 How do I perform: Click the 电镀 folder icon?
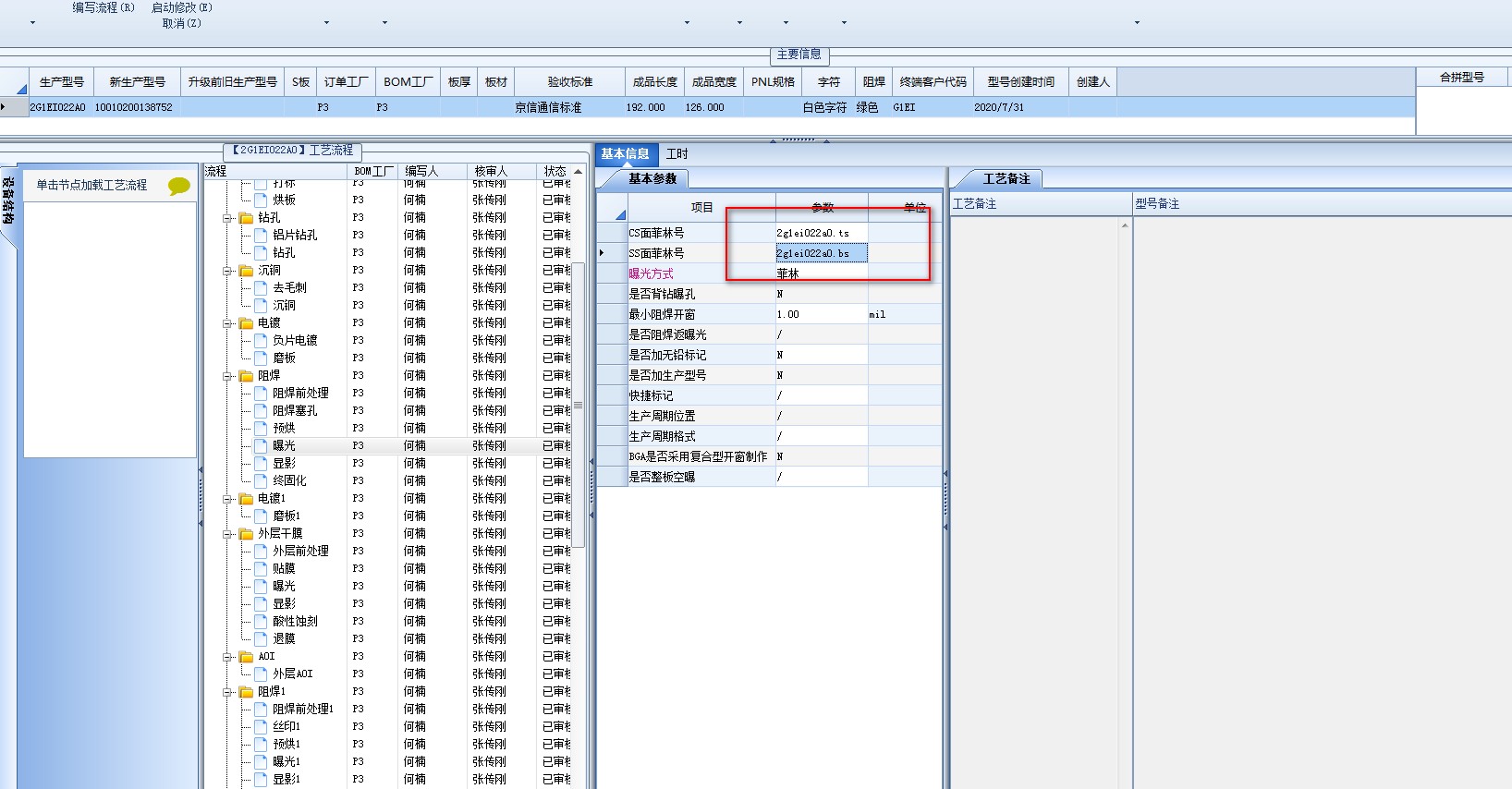coord(246,323)
